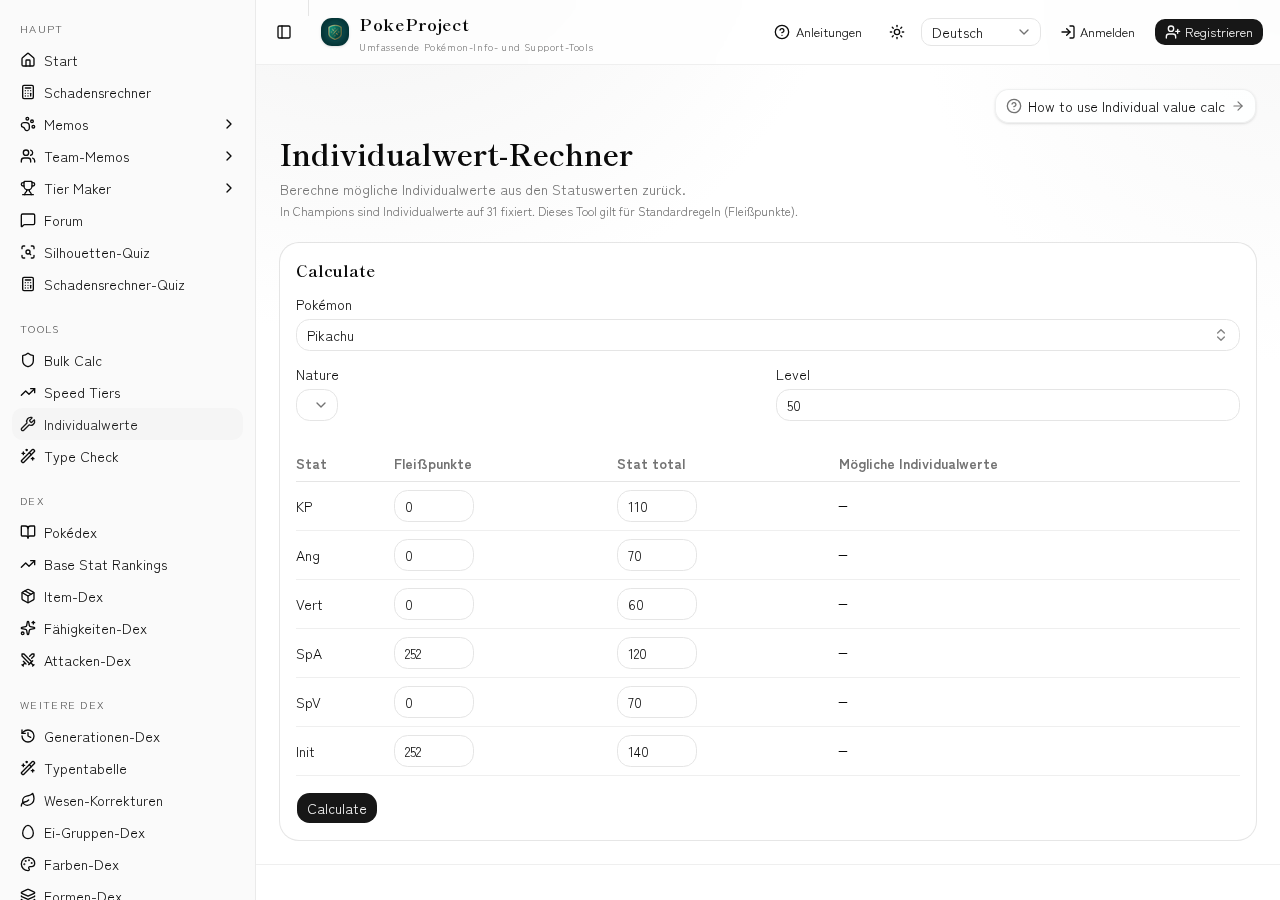The width and height of the screenshot is (1280, 900).
Task: Open Anleitungen guides page
Action: coord(818,32)
